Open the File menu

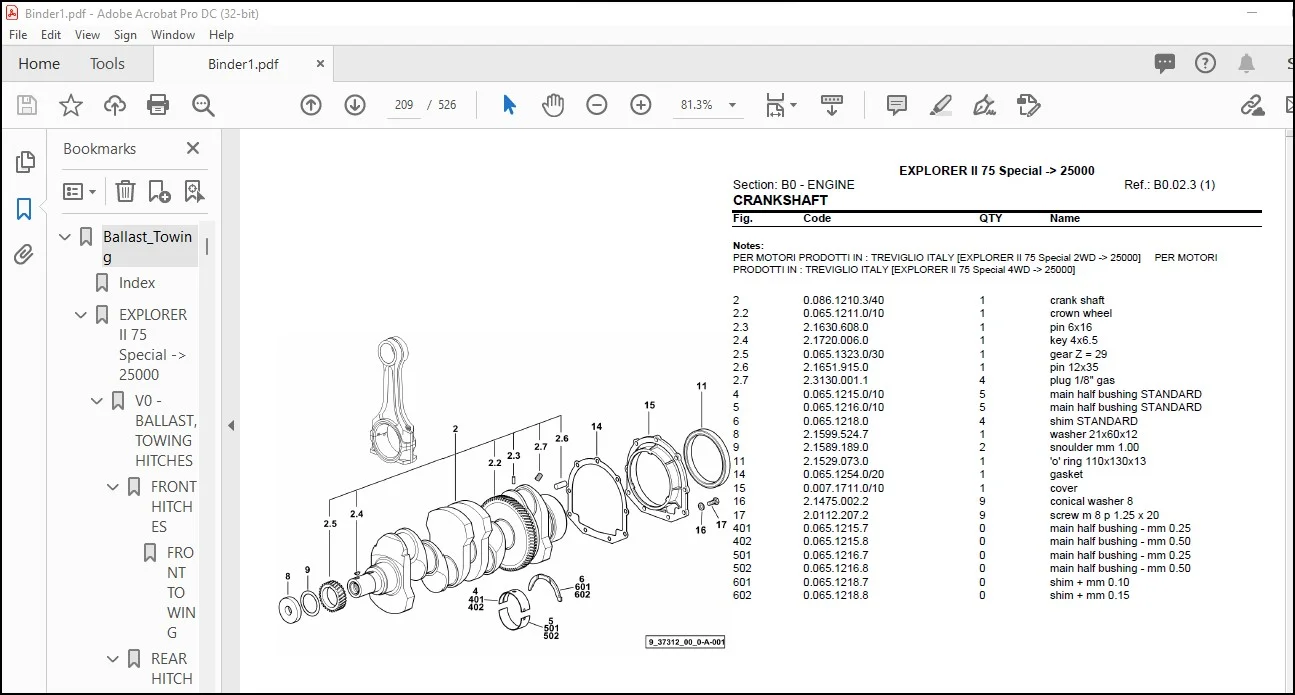pyautogui.click(x=18, y=34)
